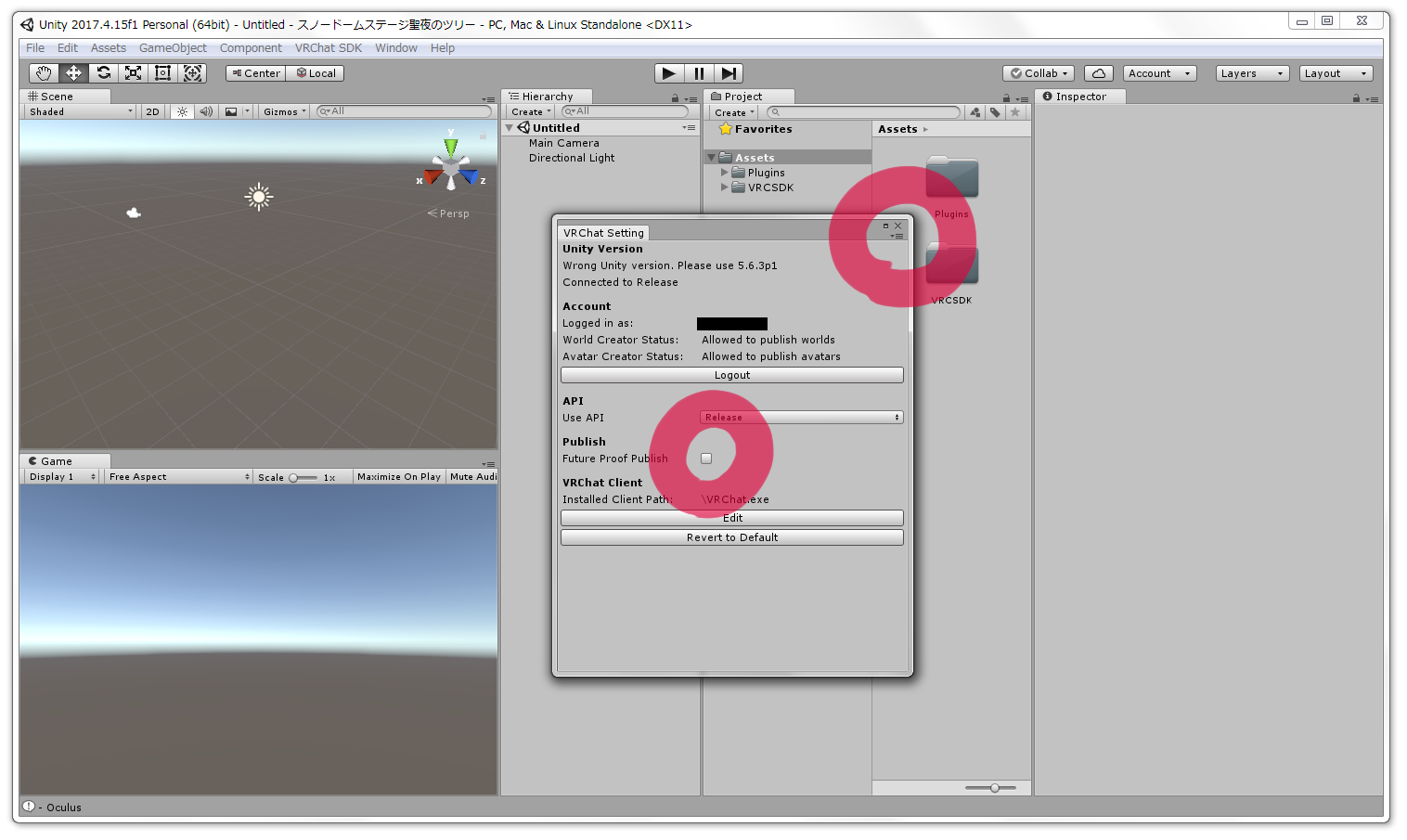Click the Oculus status bar warning

tap(54, 808)
